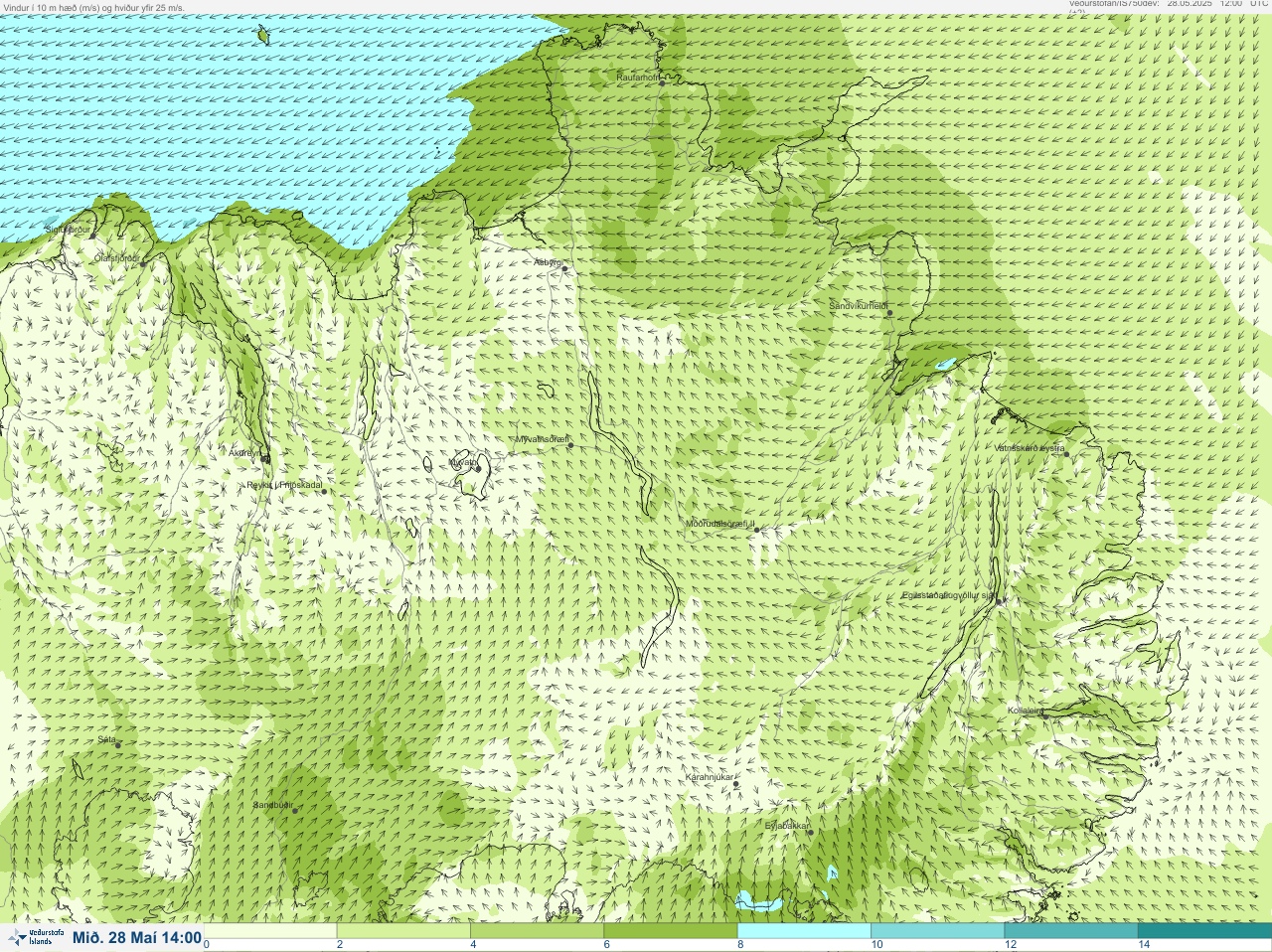Click the Ólafsfjörður station label
1272x952 pixels.
tap(117, 257)
